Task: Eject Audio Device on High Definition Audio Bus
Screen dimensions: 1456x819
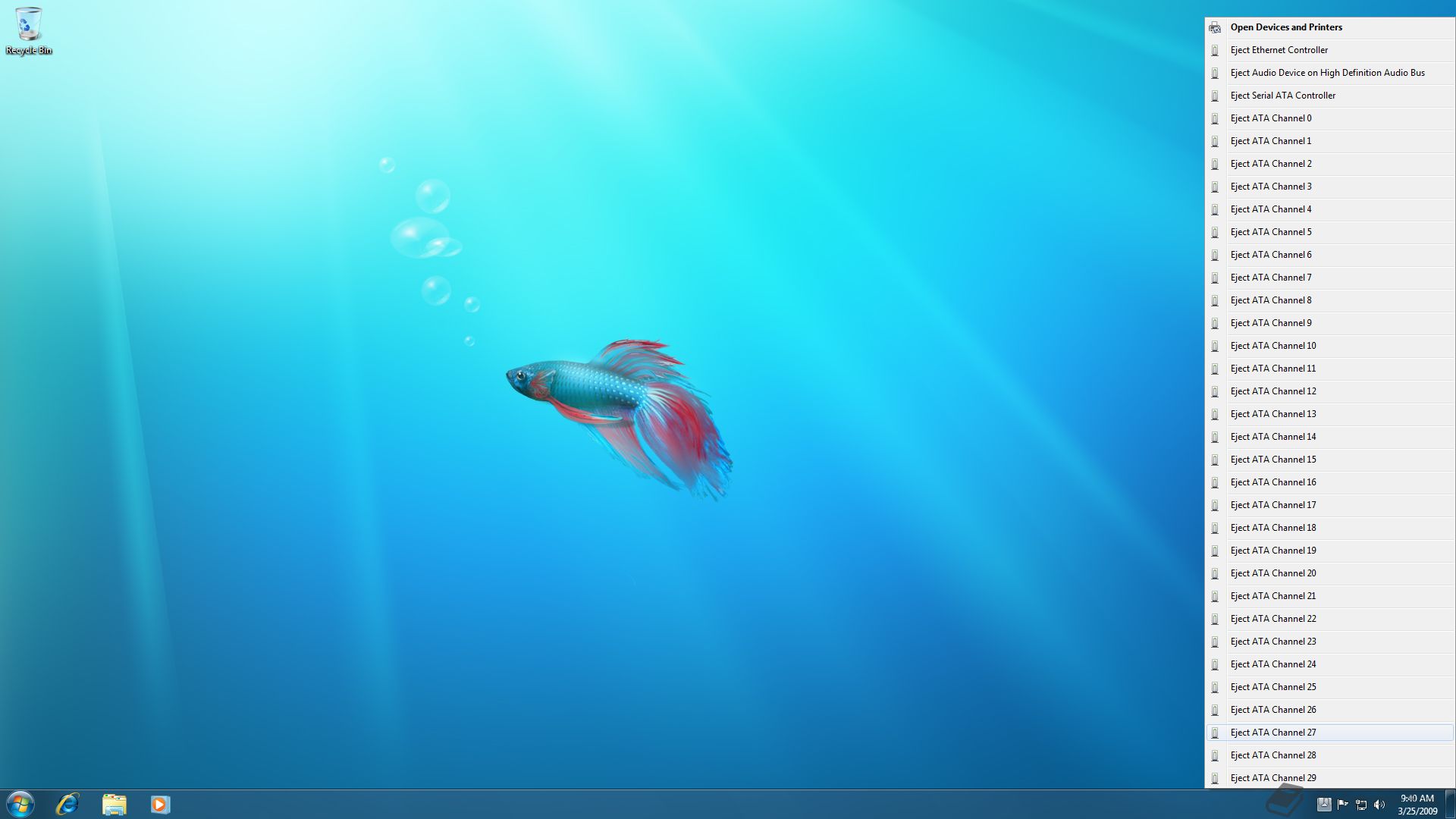Action: [x=1329, y=73]
